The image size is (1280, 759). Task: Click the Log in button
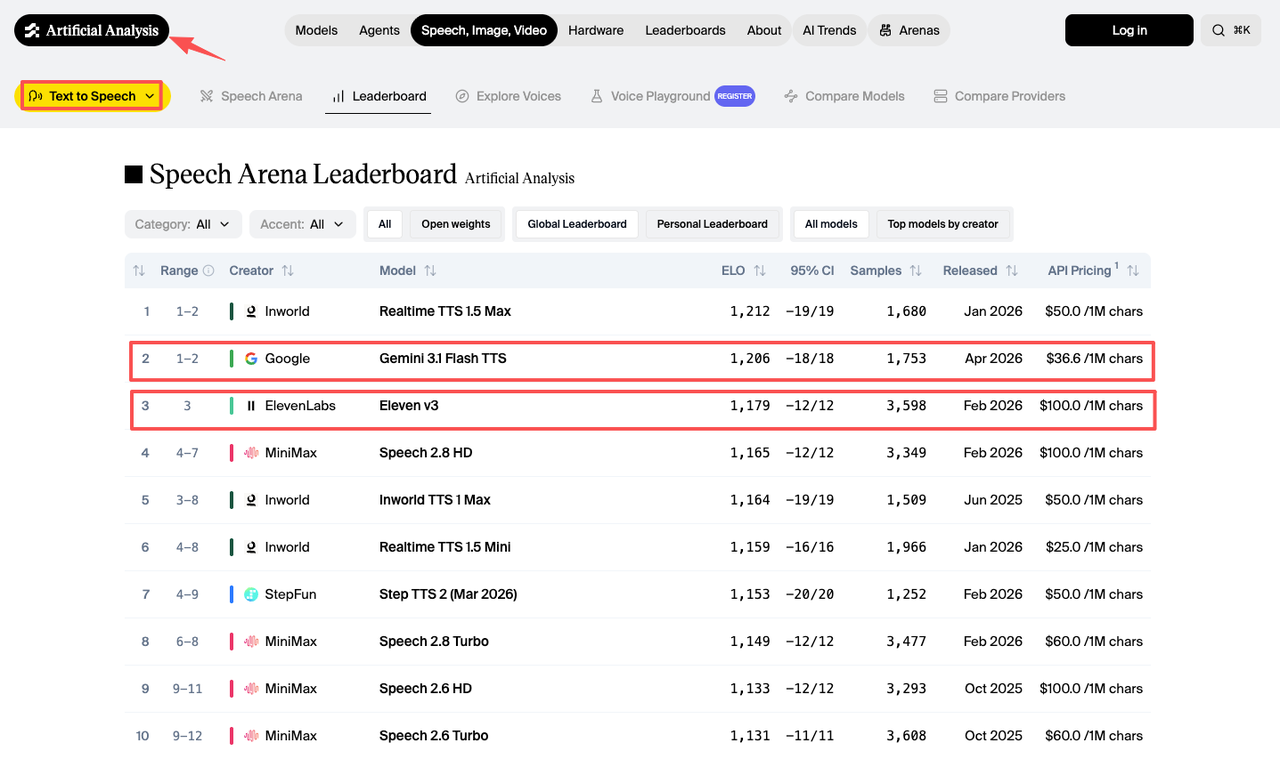[x=1129, y=30]
